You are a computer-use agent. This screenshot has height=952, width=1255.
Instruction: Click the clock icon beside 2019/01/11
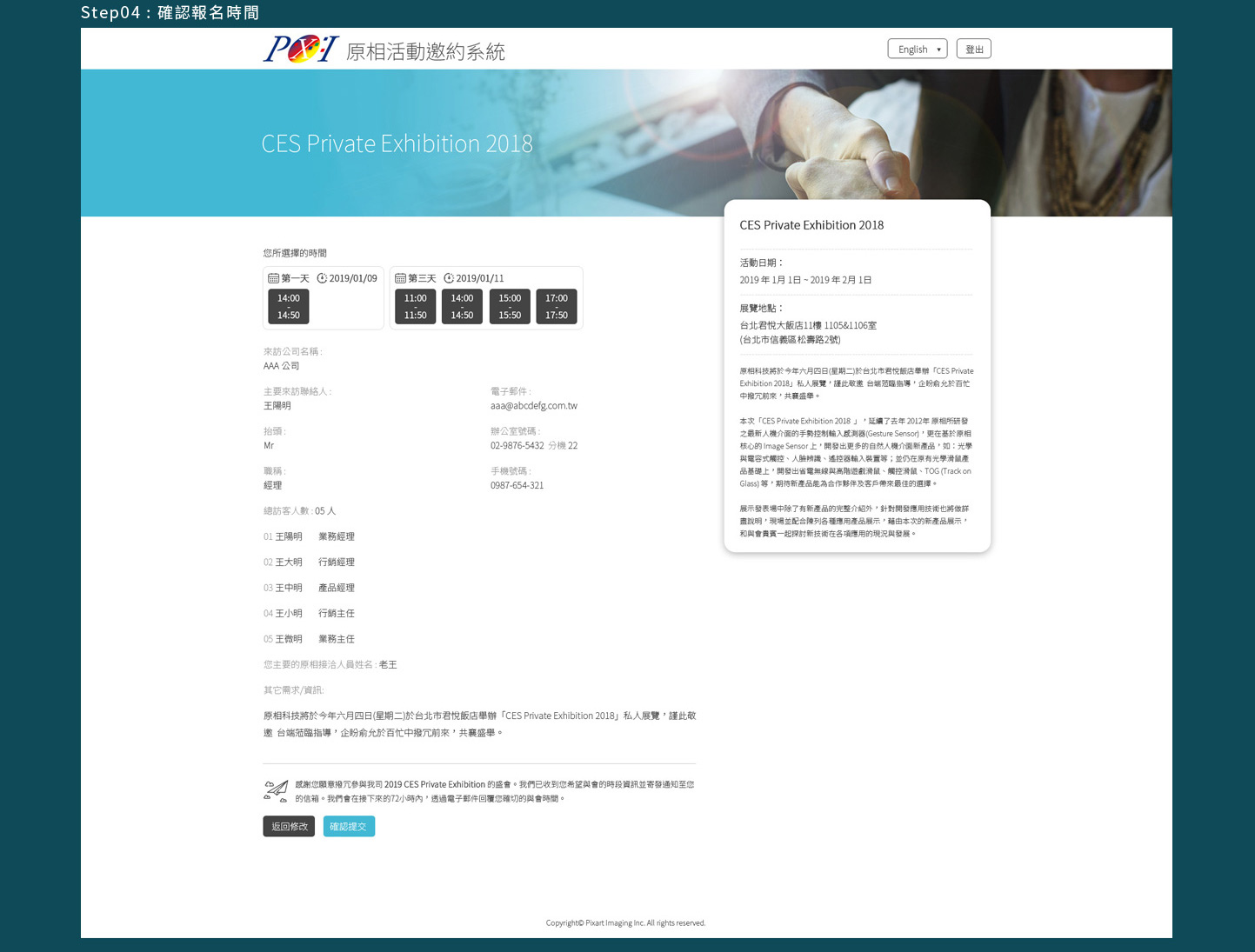pos(449,278)
